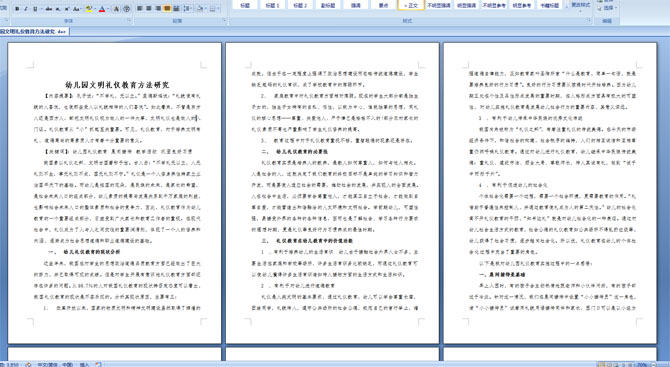The image size is (670, 367).
Task: Click the enclosed character icon
Action: tap(126, 9)
